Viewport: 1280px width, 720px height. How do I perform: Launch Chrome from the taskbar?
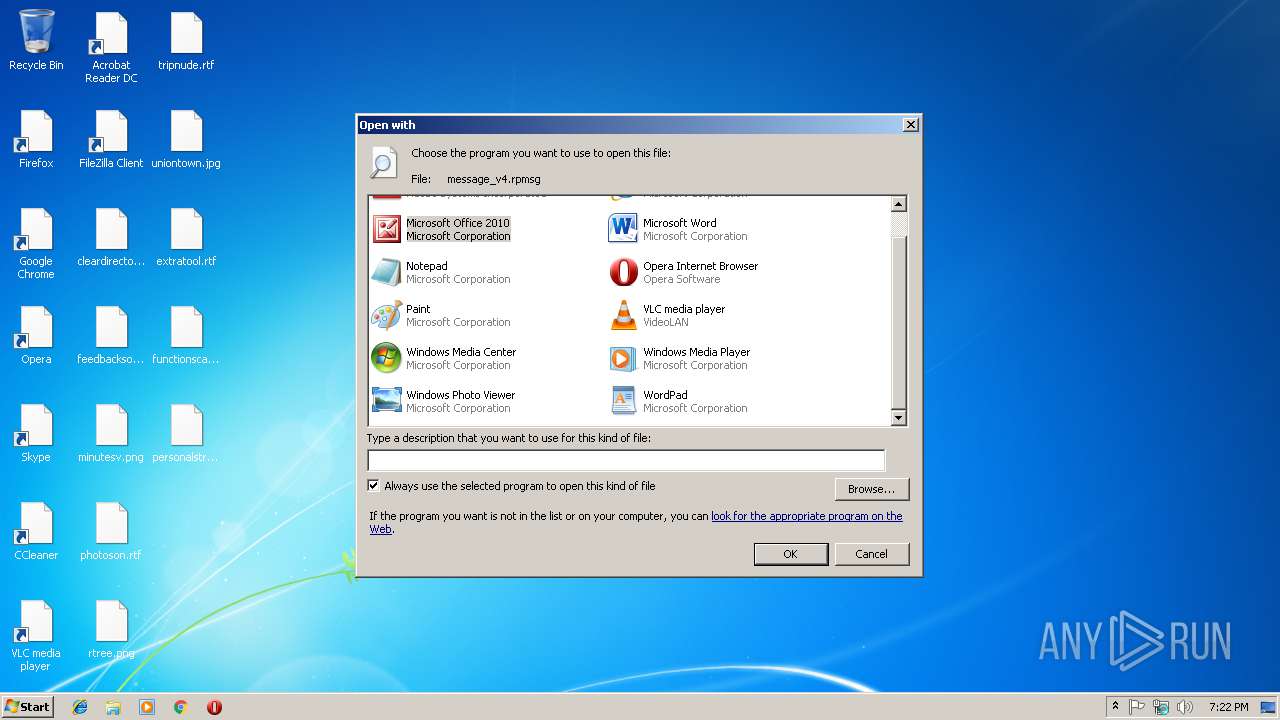[x=181, y=707]
